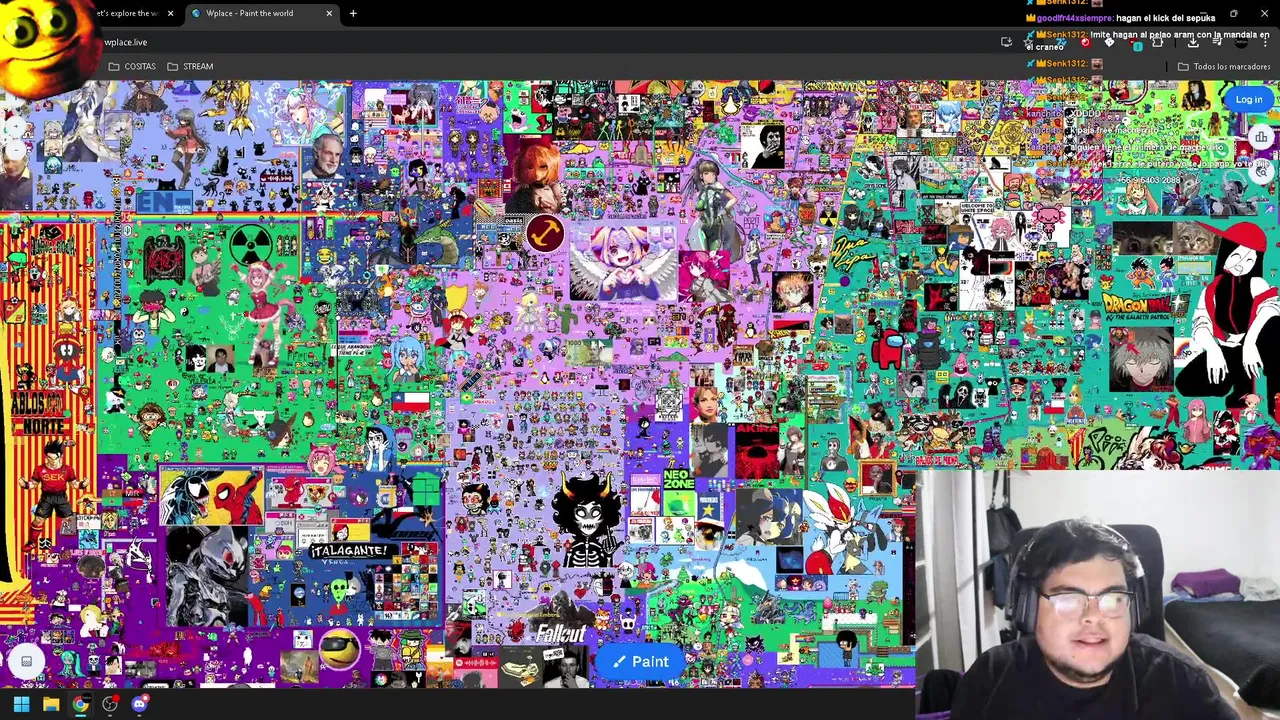Open the Chrome profile avatar
1280x720 pixels.
[1241, 42]
